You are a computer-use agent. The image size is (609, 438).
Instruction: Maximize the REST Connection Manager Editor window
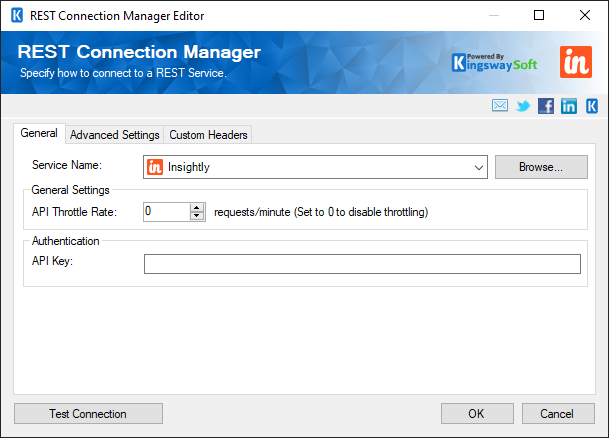click(539, 15)
